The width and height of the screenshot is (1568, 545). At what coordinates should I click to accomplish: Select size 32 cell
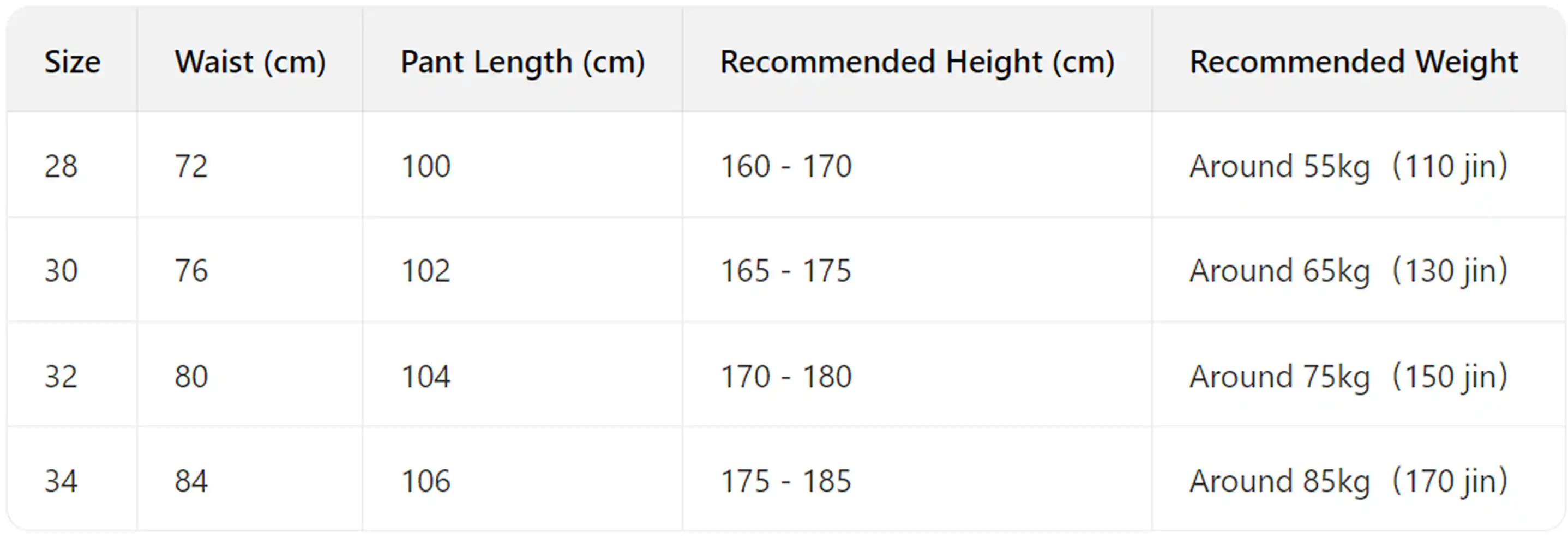[x=61, y=377]
